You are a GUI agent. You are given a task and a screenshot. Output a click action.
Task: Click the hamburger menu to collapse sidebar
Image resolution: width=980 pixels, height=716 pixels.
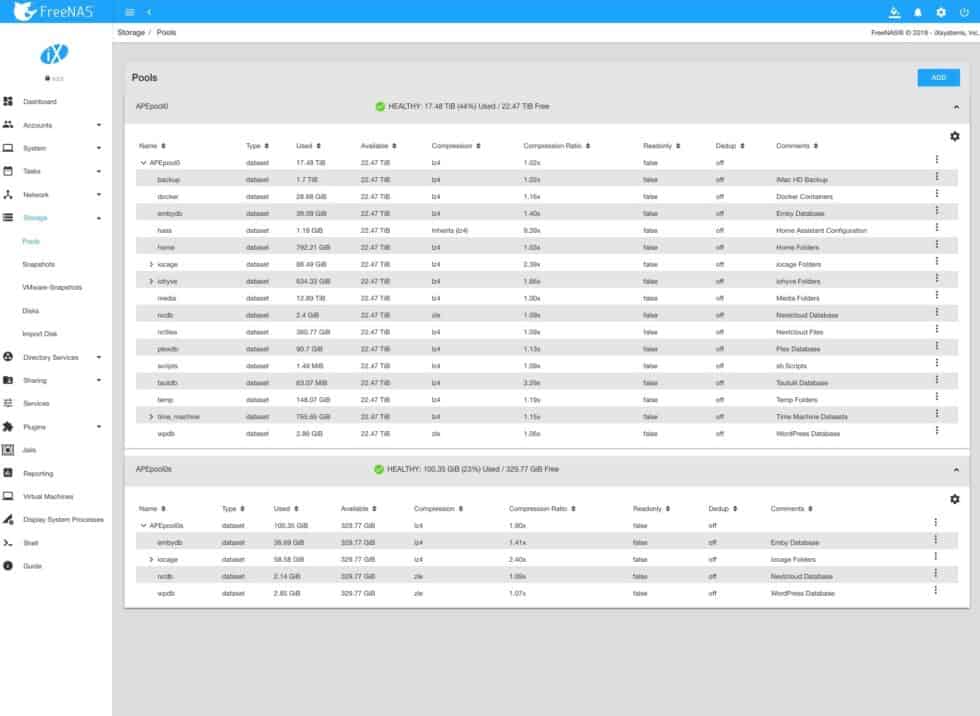pos(128,9)
